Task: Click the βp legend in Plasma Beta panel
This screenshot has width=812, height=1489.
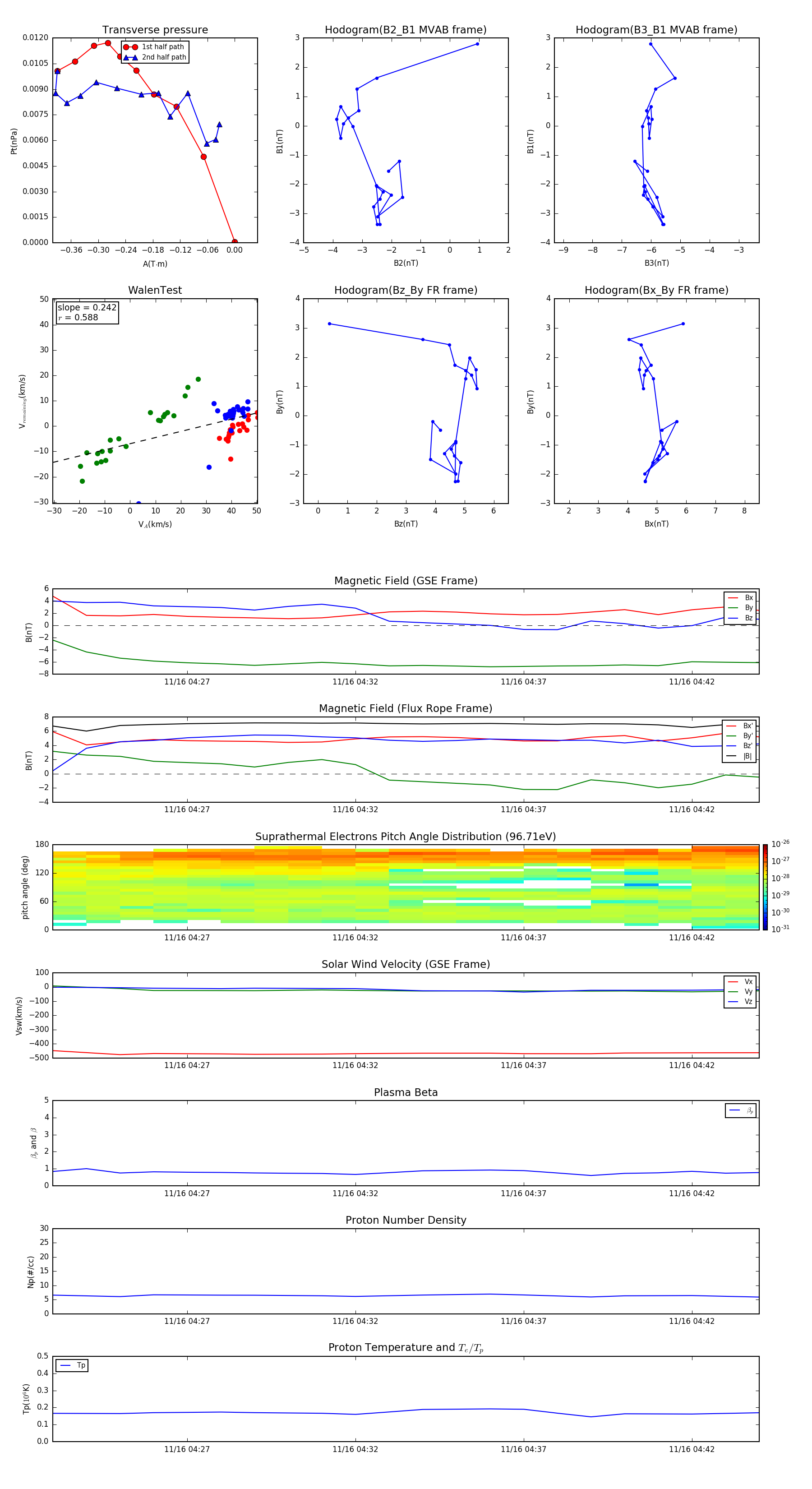Action: pyautogui.click(x=741, y=1110)
